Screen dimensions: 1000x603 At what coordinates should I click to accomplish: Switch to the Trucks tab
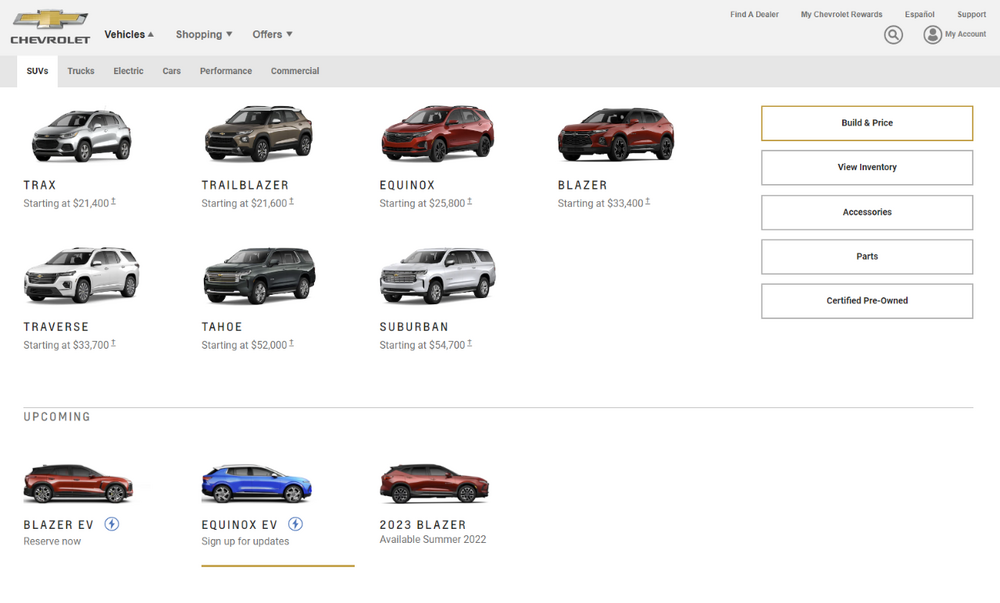click(x=81, y=71)
